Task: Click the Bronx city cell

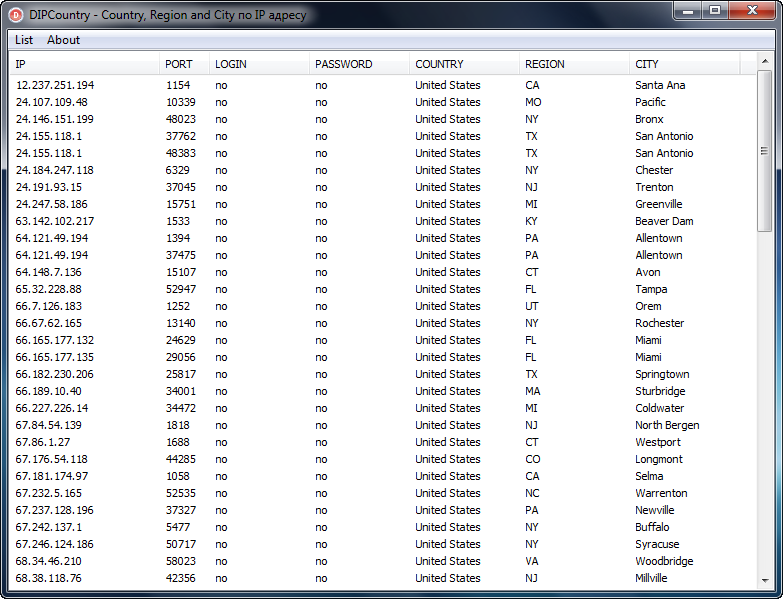Action: point(649,119)
